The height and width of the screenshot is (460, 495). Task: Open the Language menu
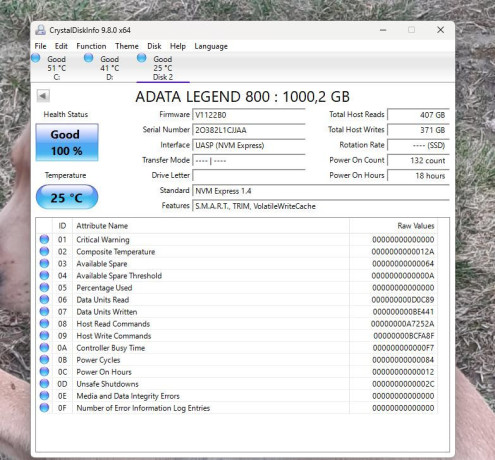pos(211,46)
